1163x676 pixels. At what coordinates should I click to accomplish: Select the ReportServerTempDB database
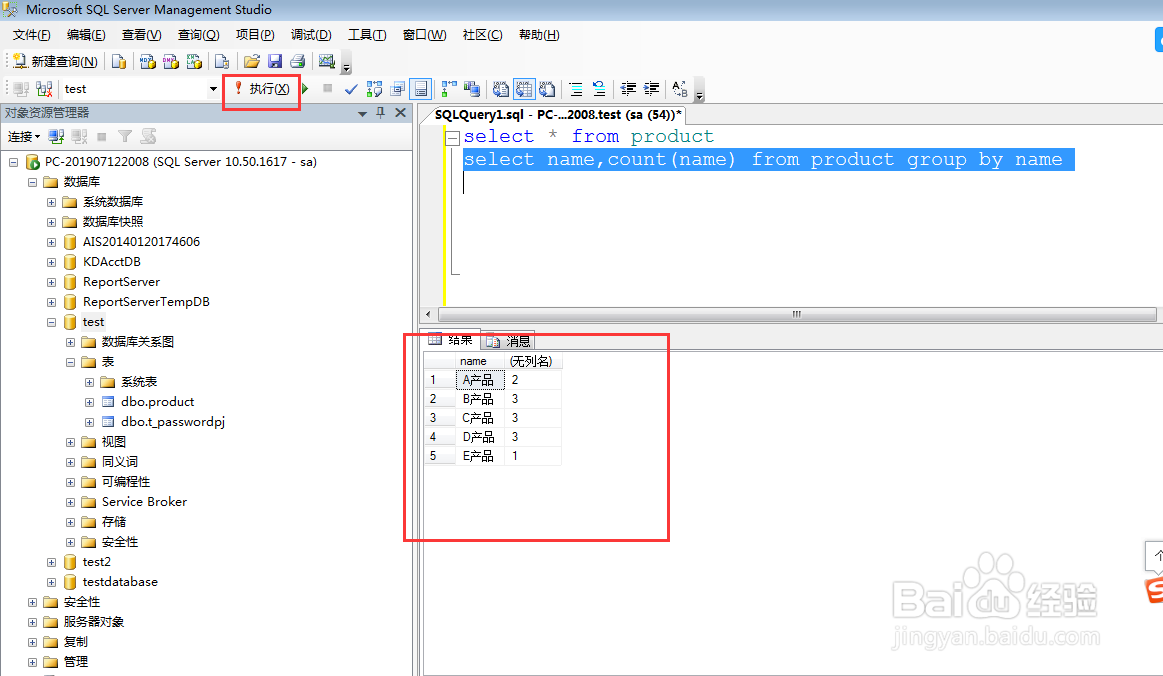point(145,302)
